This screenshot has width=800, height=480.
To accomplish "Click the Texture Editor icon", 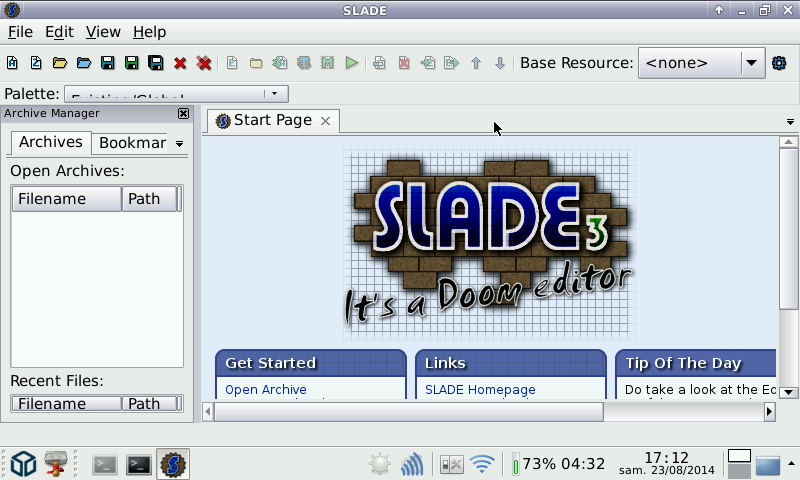I will 304,63.
